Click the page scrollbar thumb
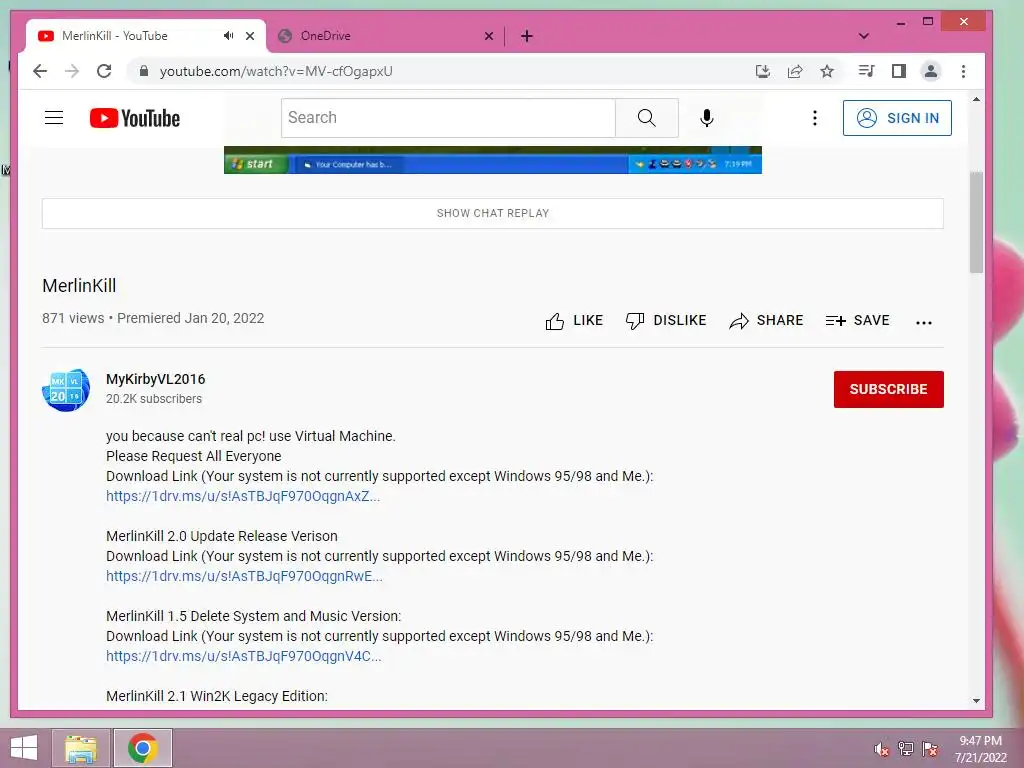1024x768 pixels. [976, 222]
